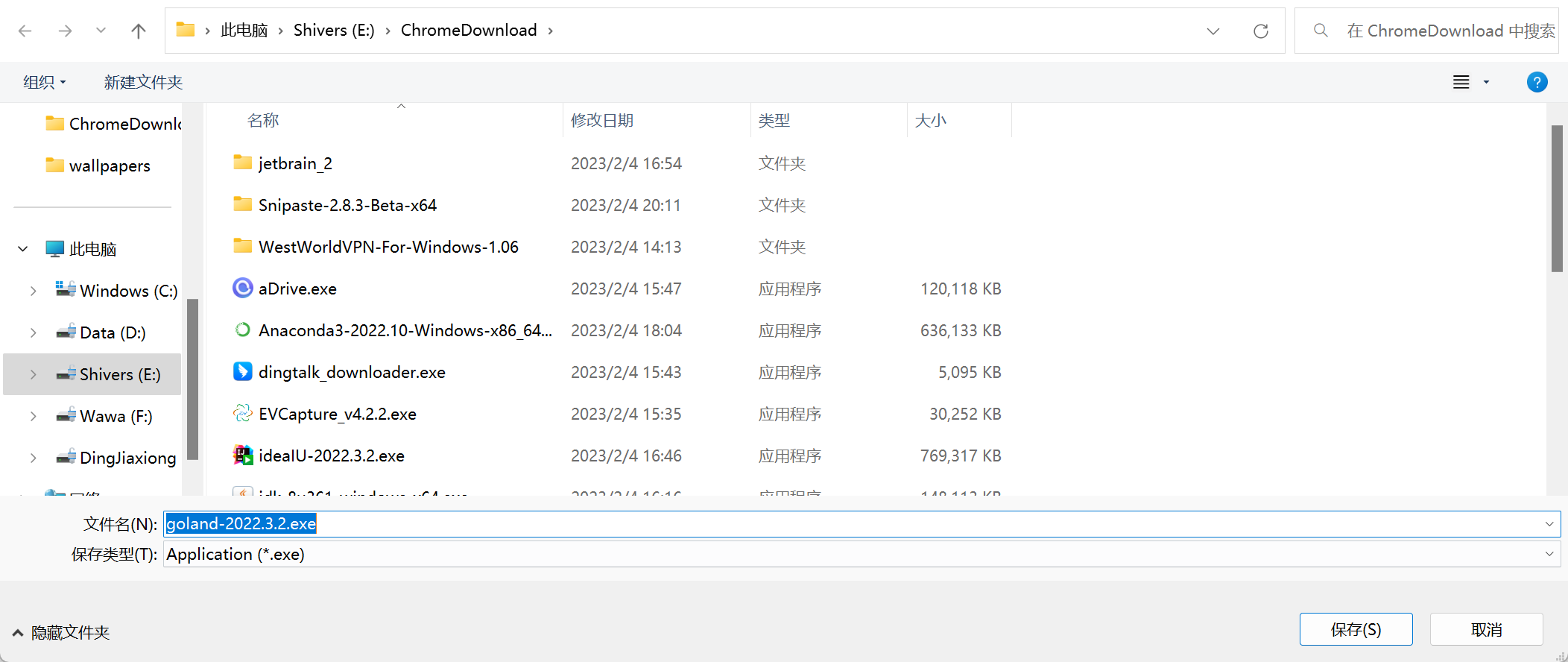Click the Anaconda3-2022.10-Windows-x86_64 file name
The width and height of the screenshot is (1568, 662).
405,330
